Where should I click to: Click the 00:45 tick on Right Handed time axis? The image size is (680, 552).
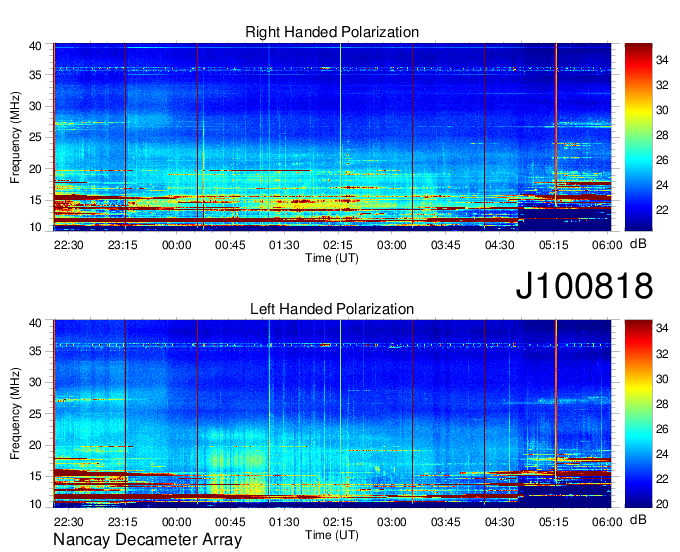[x=230, y=245]
